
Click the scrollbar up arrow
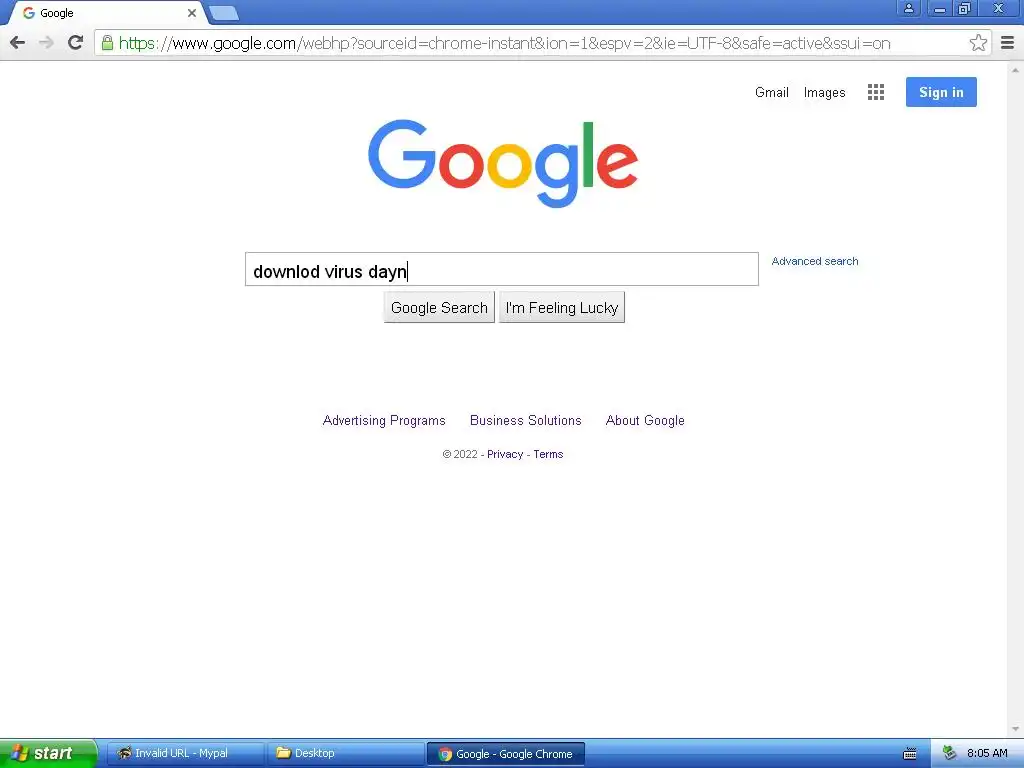[x=1015, y=69]
